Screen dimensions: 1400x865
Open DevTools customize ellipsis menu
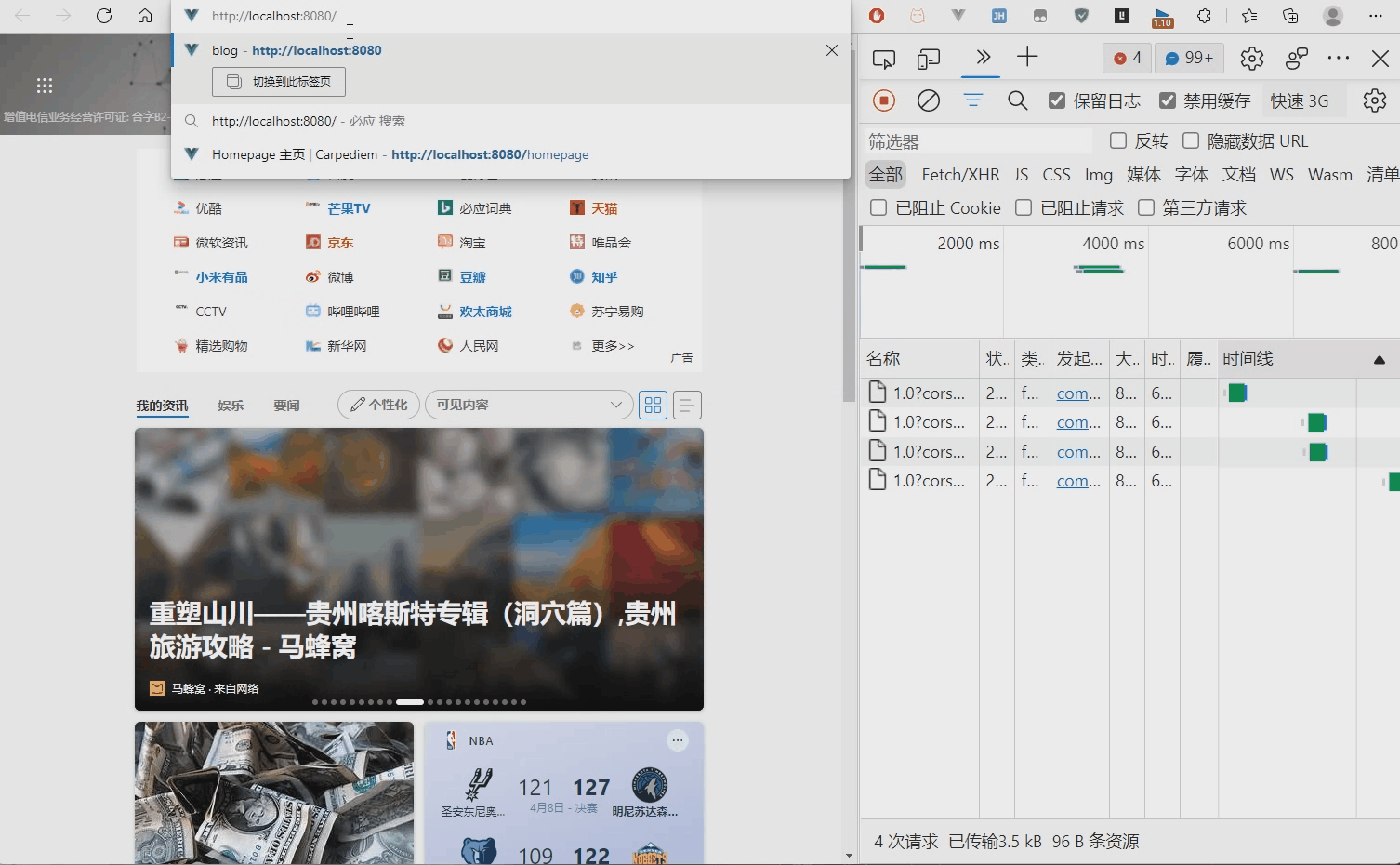pyautogui.click(x=1339, y=59)
